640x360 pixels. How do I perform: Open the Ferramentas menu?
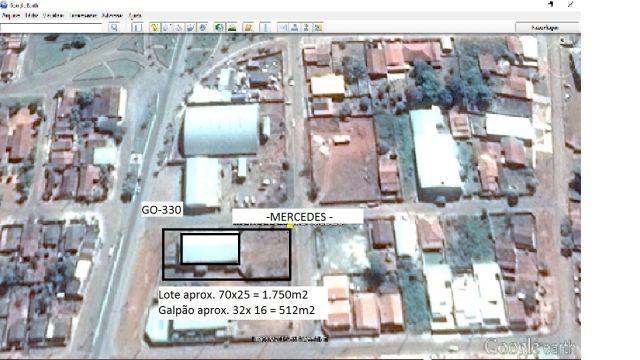click(x=83, y=16)
